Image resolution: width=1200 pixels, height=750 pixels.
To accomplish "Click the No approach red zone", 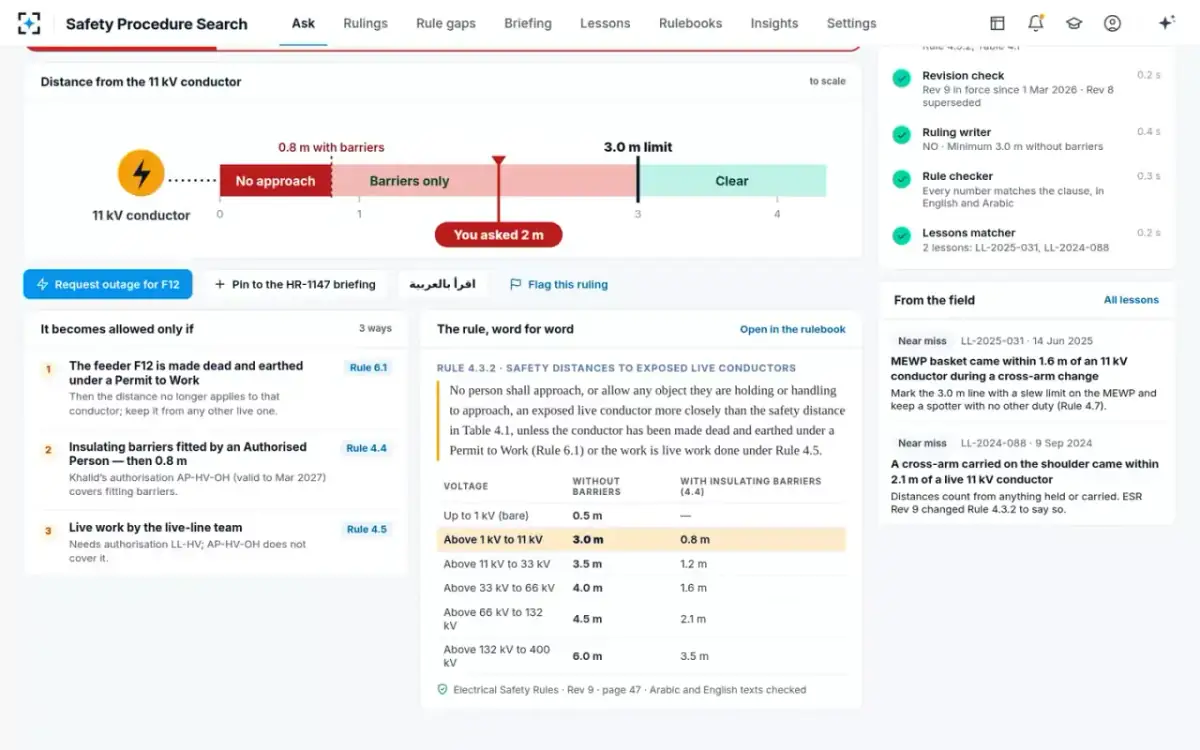I will (x=276, y=181).
